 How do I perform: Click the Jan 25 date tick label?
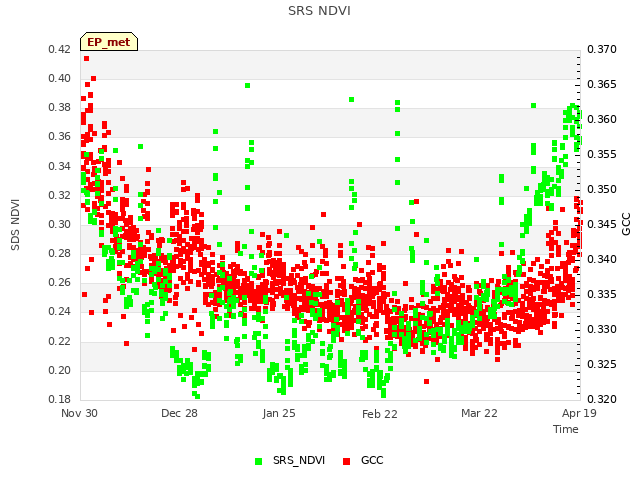(279, 413)
